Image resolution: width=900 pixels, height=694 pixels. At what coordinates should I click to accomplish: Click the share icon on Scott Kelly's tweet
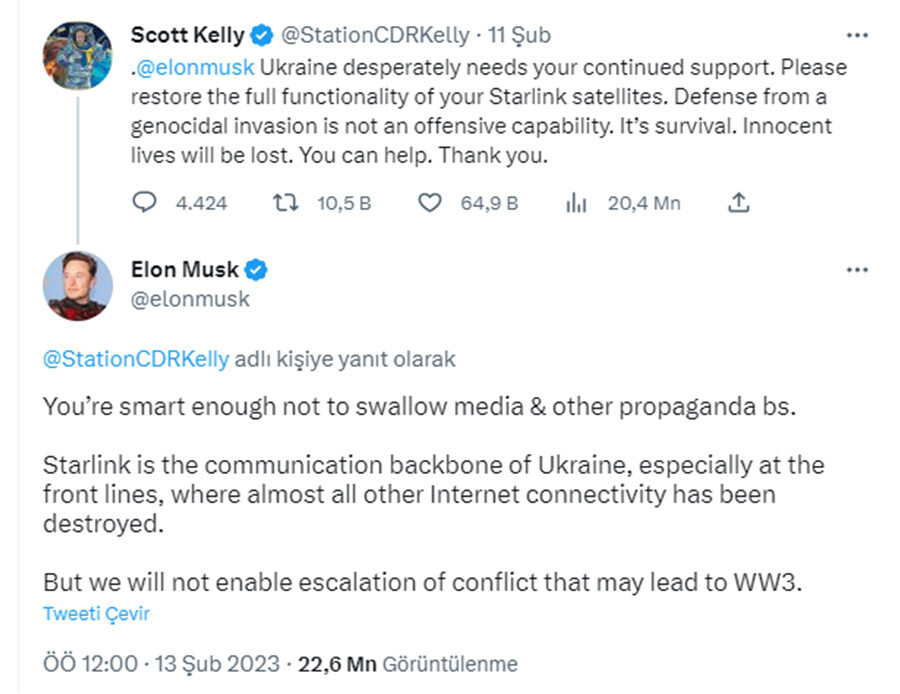[738, 203]
